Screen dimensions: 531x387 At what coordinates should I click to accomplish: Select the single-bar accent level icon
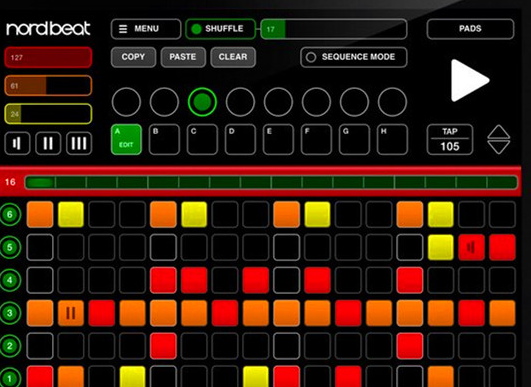point(17,144)
